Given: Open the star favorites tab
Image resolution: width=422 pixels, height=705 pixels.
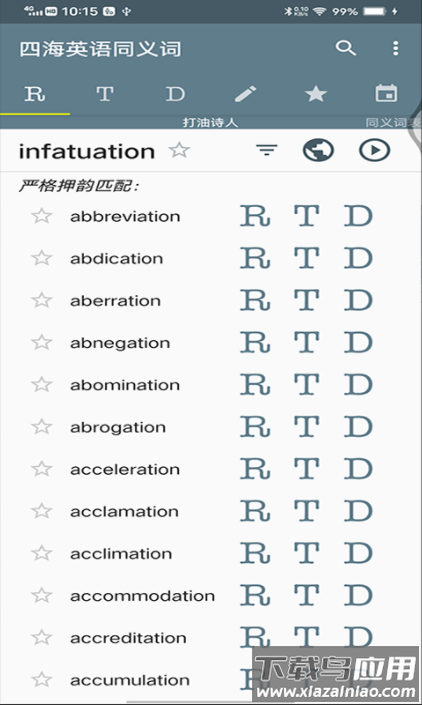Looking at the screenshot, I should 316,94.
